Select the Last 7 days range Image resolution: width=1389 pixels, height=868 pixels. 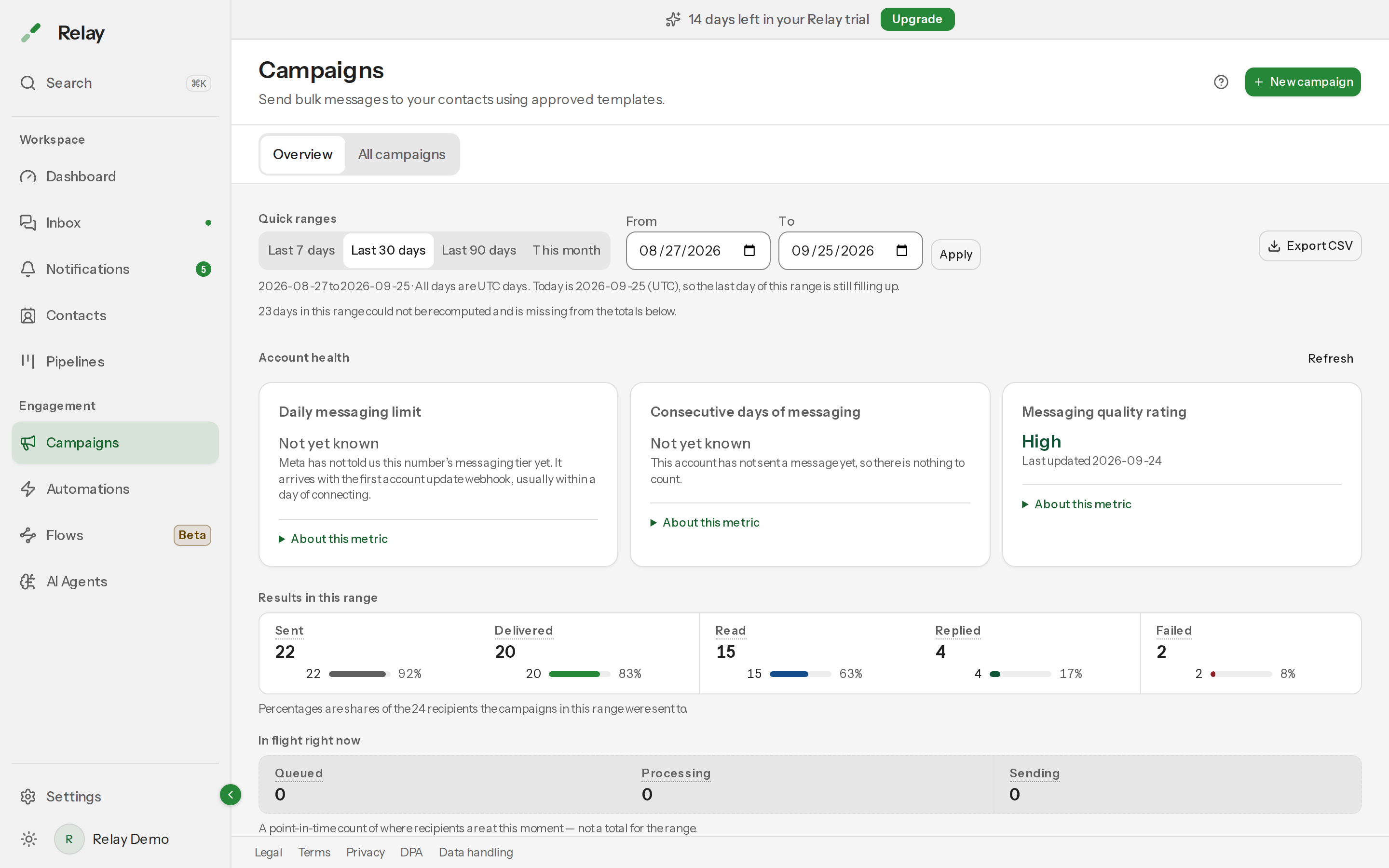pos(301,250)
